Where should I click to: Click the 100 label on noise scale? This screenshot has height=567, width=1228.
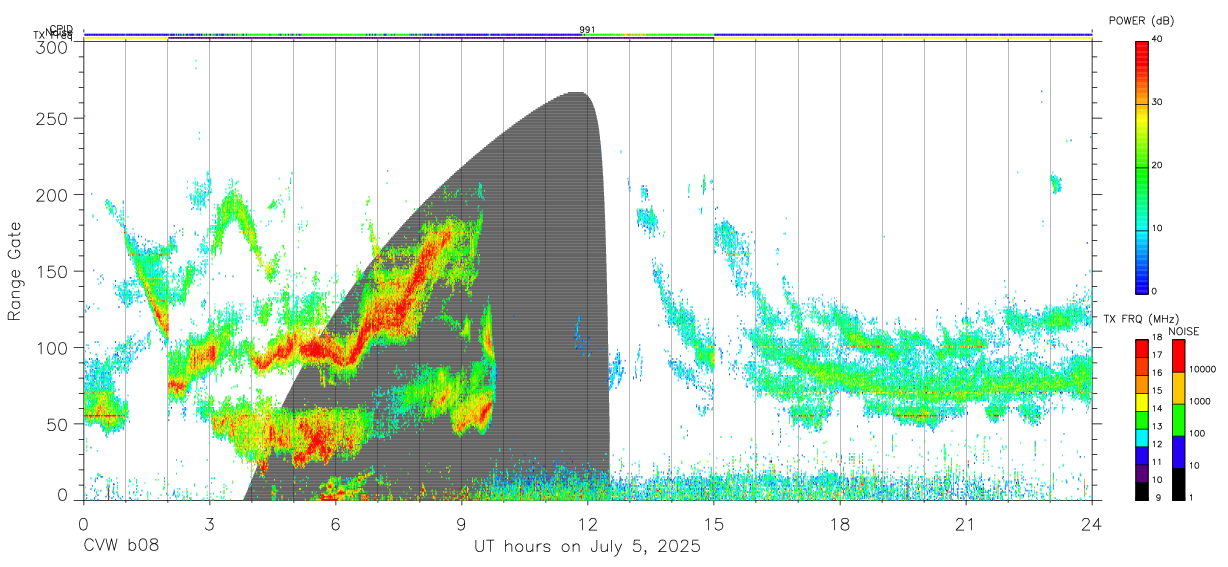(1198, 433)
